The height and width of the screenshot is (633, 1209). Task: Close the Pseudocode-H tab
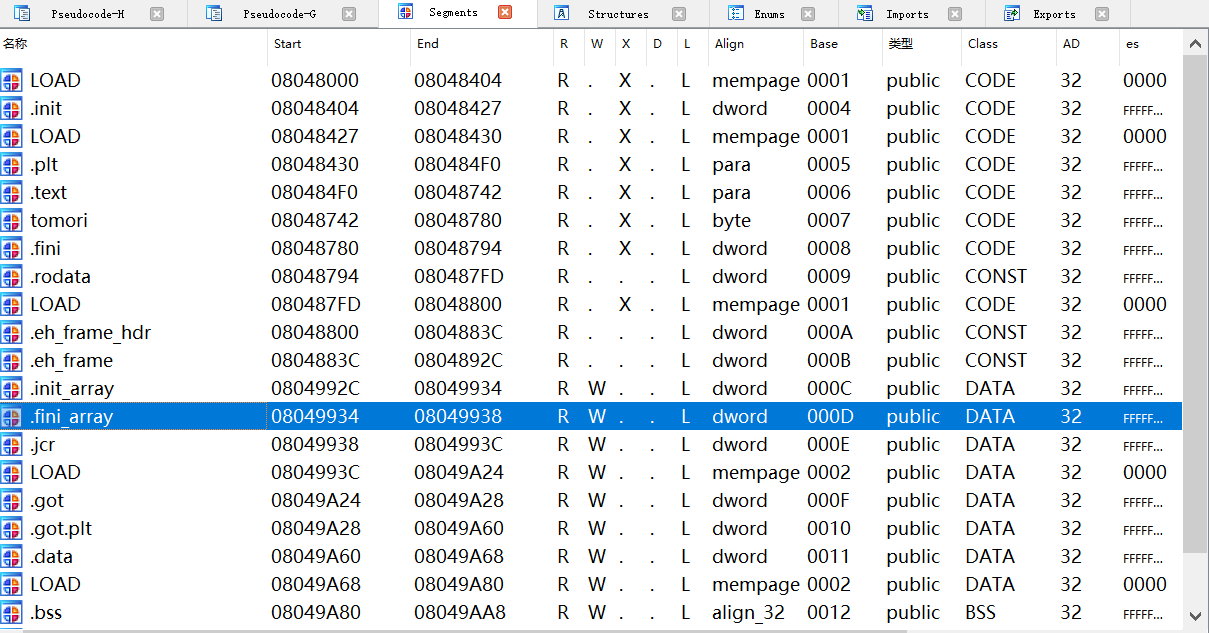157,14
